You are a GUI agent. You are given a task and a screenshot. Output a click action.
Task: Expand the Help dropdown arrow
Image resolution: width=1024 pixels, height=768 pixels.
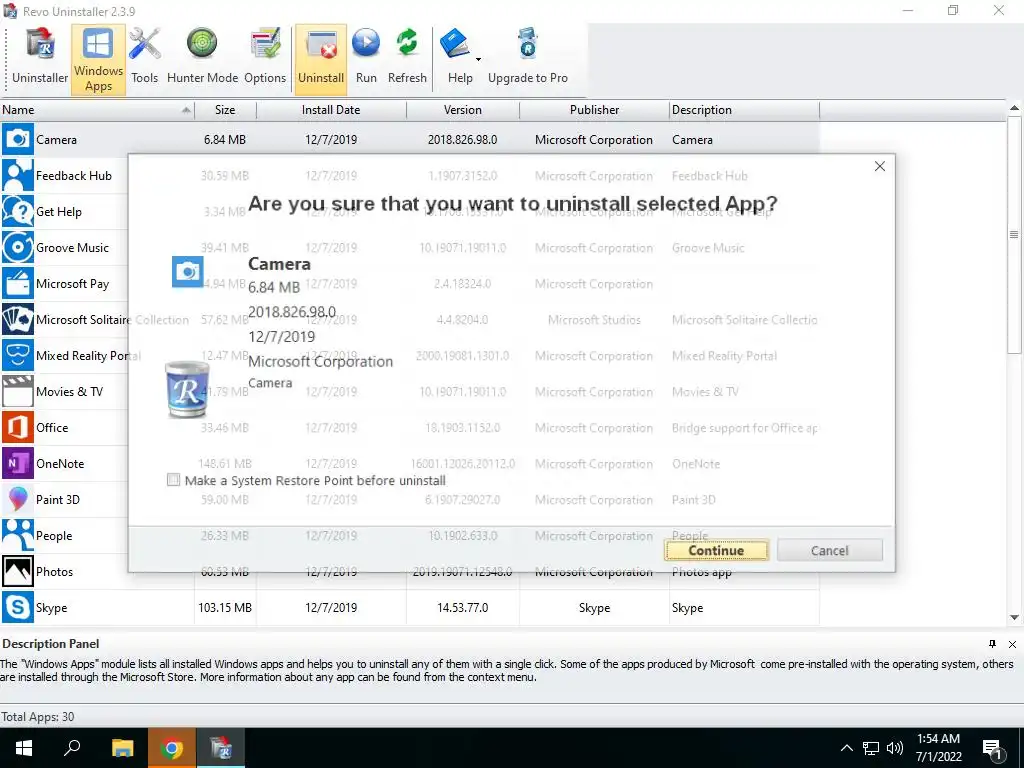(x=479, y=59)
